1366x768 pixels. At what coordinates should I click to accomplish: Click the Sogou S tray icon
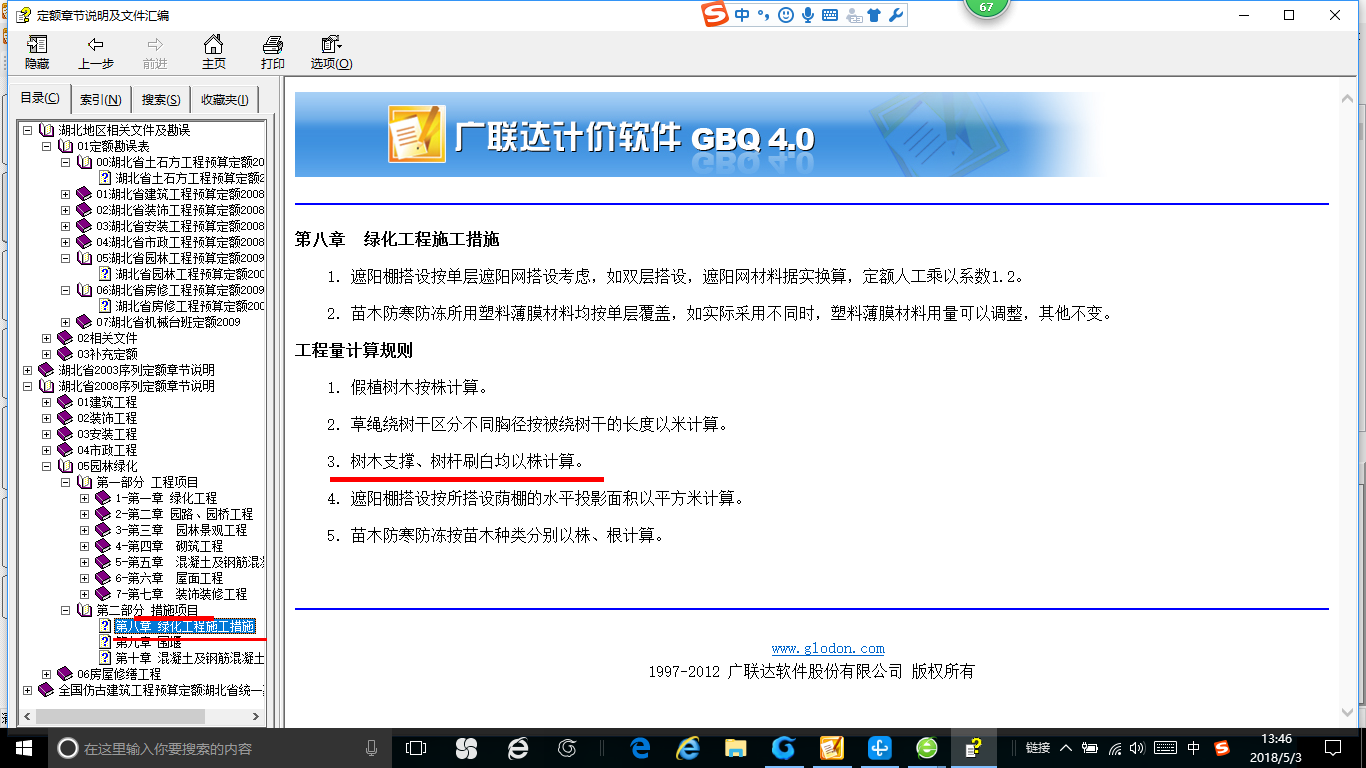click(1221, 748)
